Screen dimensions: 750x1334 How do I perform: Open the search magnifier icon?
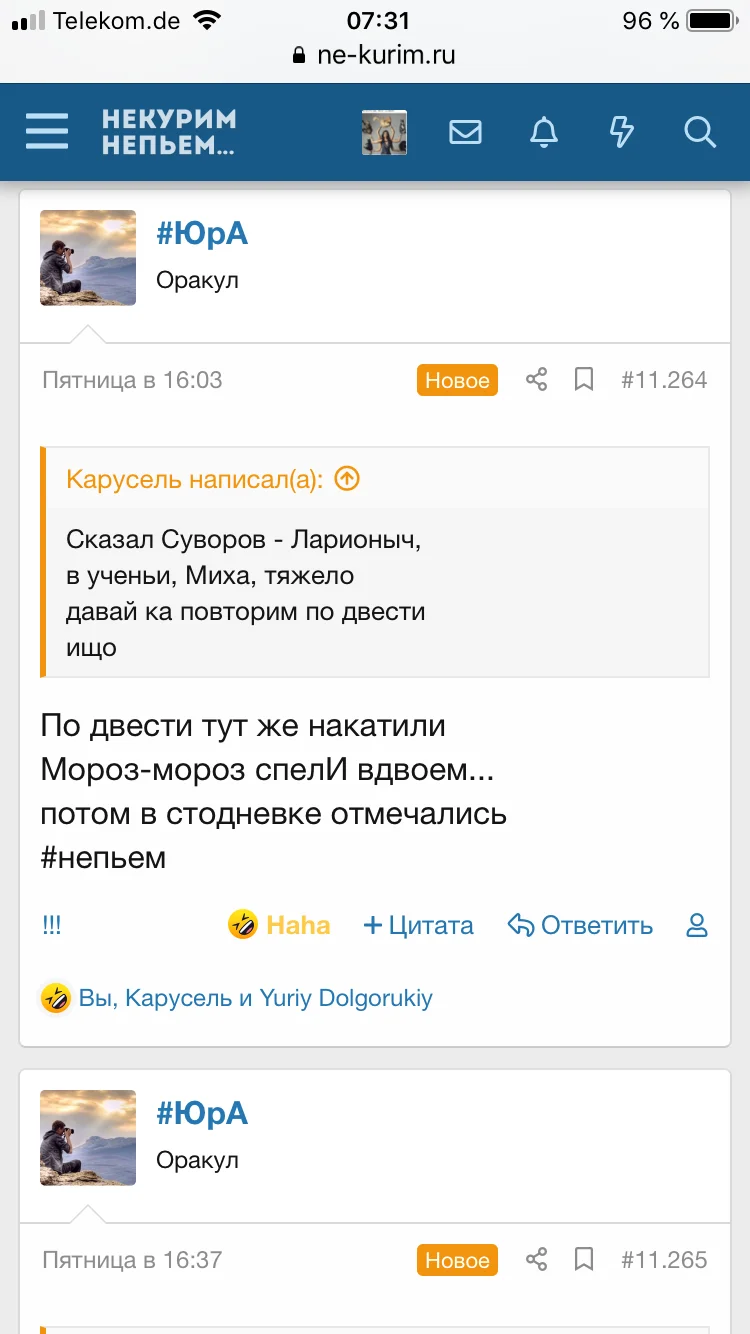699,131
